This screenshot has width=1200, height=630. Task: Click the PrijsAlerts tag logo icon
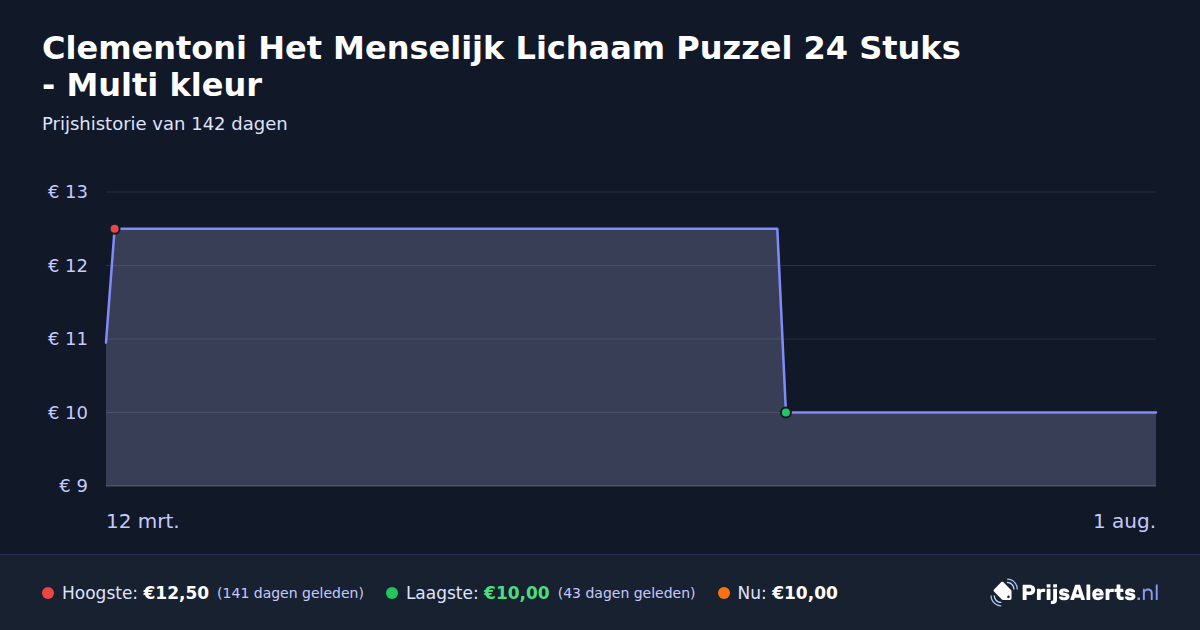click(1003, 593)
